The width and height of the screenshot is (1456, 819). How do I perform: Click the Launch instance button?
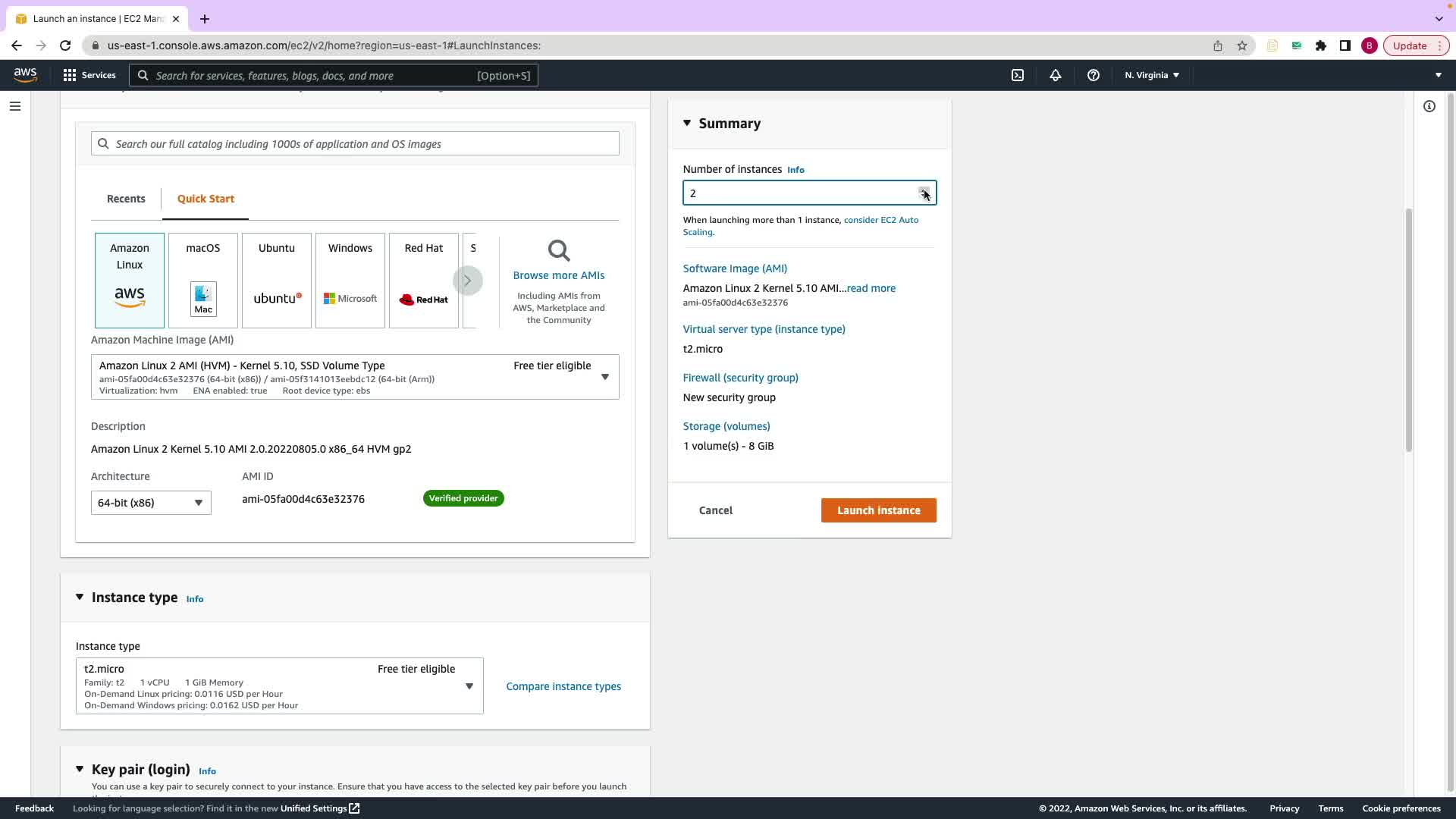(878, 510)
